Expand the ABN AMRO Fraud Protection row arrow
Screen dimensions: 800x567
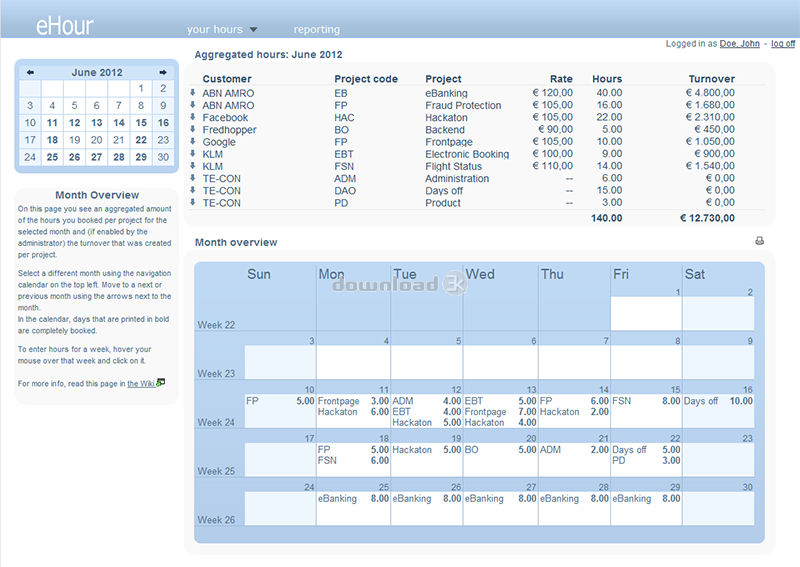[x=193, y=105]
